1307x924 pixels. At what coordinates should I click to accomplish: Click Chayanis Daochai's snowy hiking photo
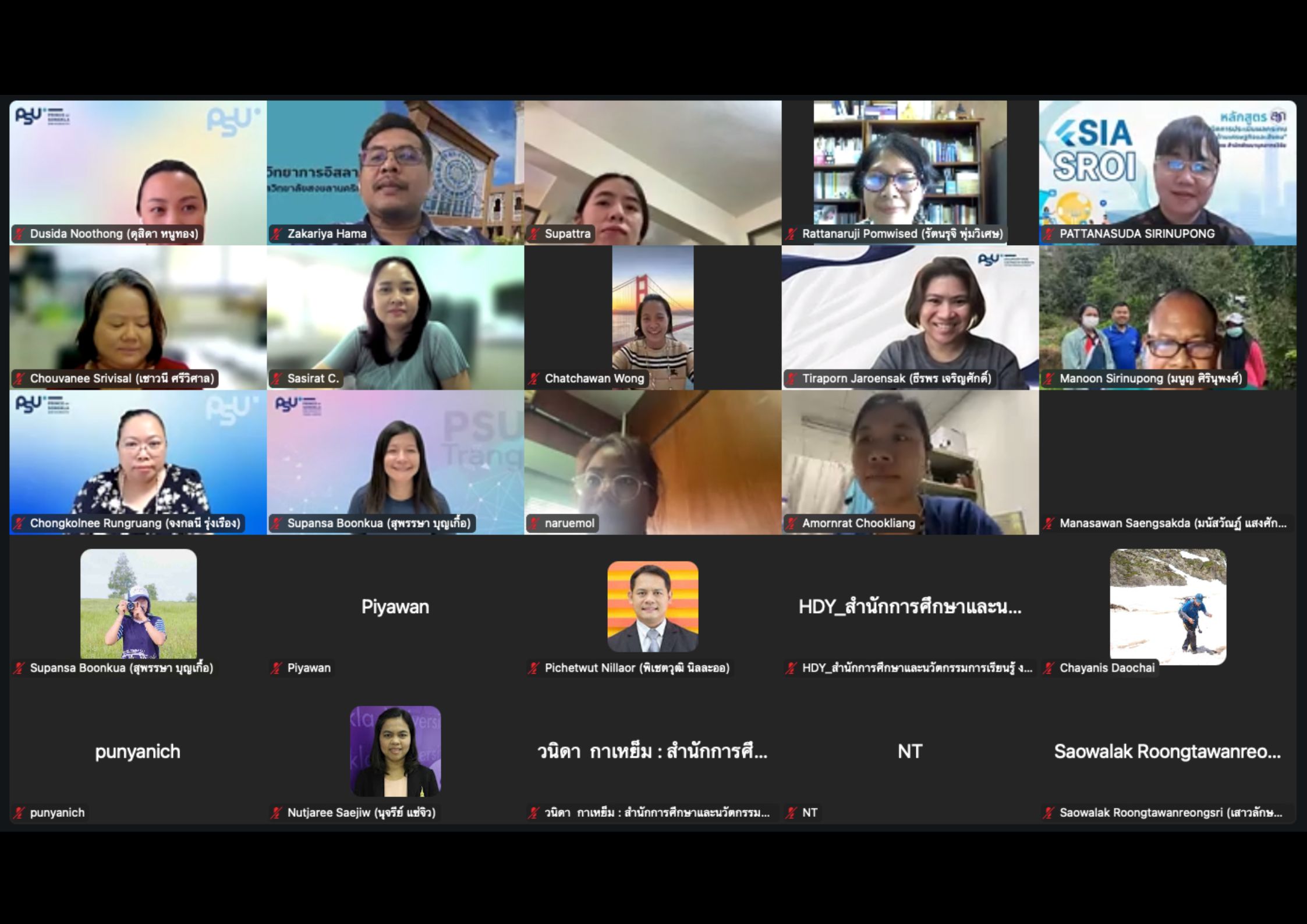click(1168, 606)
